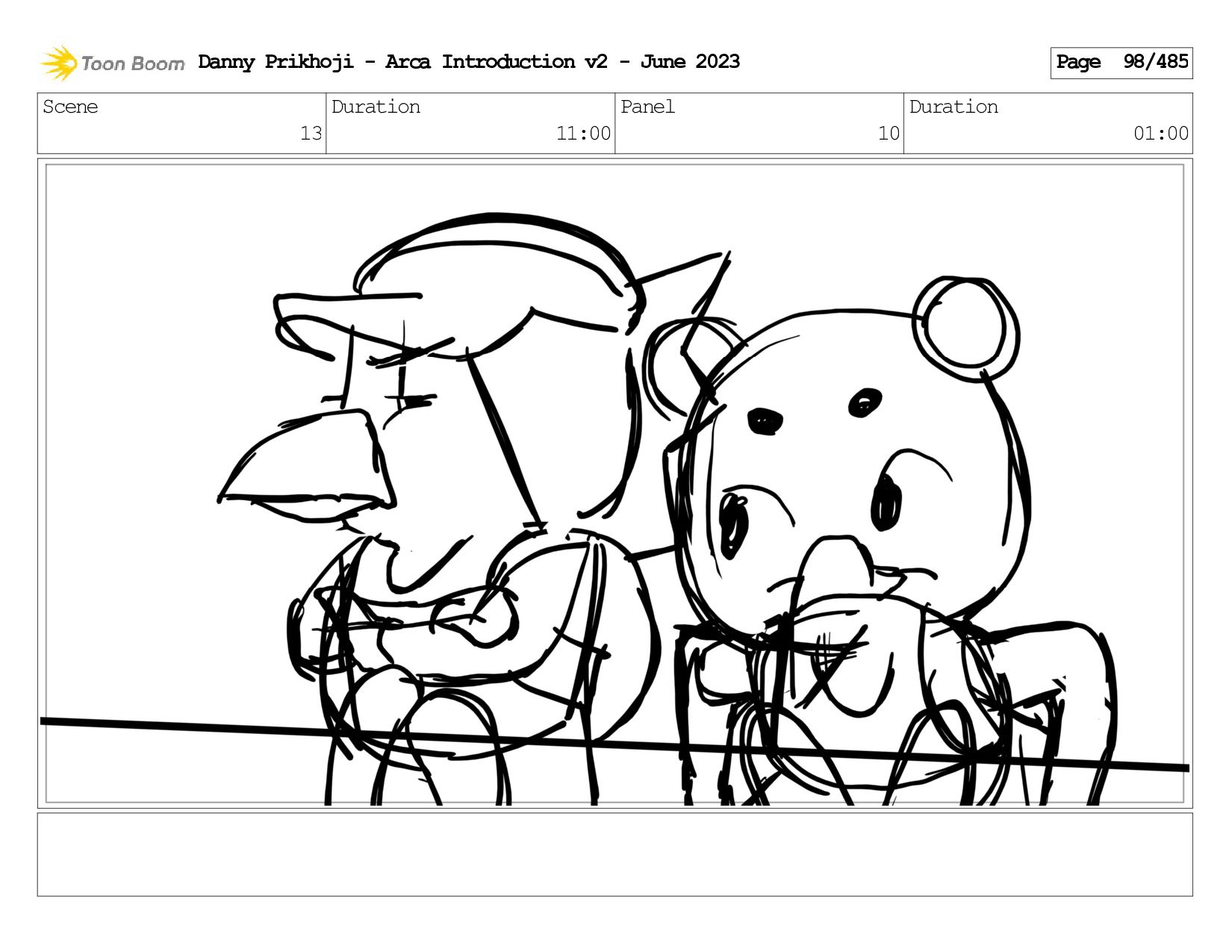Select scene duration value '11:00'

click(x=583, y=134)
